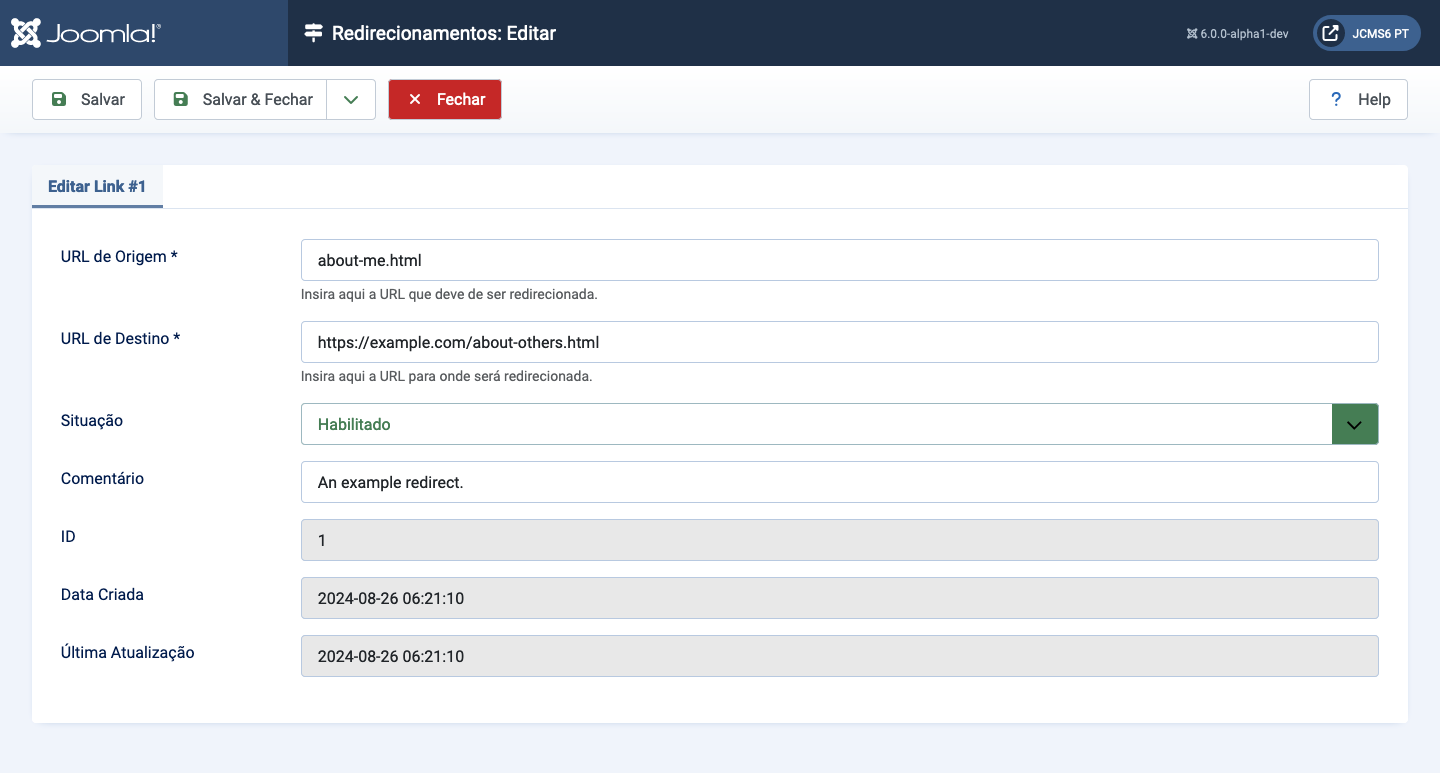Click the X icon on Fechar button
Image resolution: width=1440 pixels, height=773 pixels.
click(415, 100)
